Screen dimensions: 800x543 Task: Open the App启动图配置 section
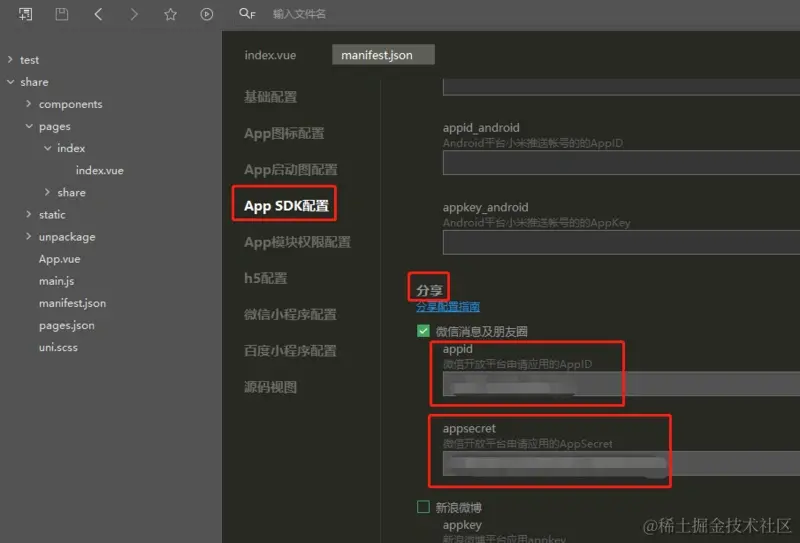[291, 170]
